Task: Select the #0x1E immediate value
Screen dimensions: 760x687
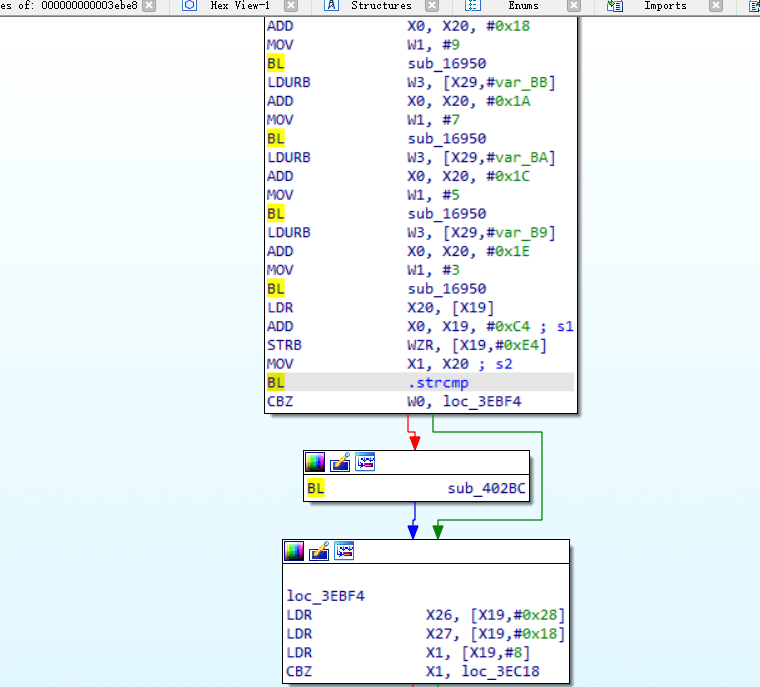Action: click(x=508, y=251)
